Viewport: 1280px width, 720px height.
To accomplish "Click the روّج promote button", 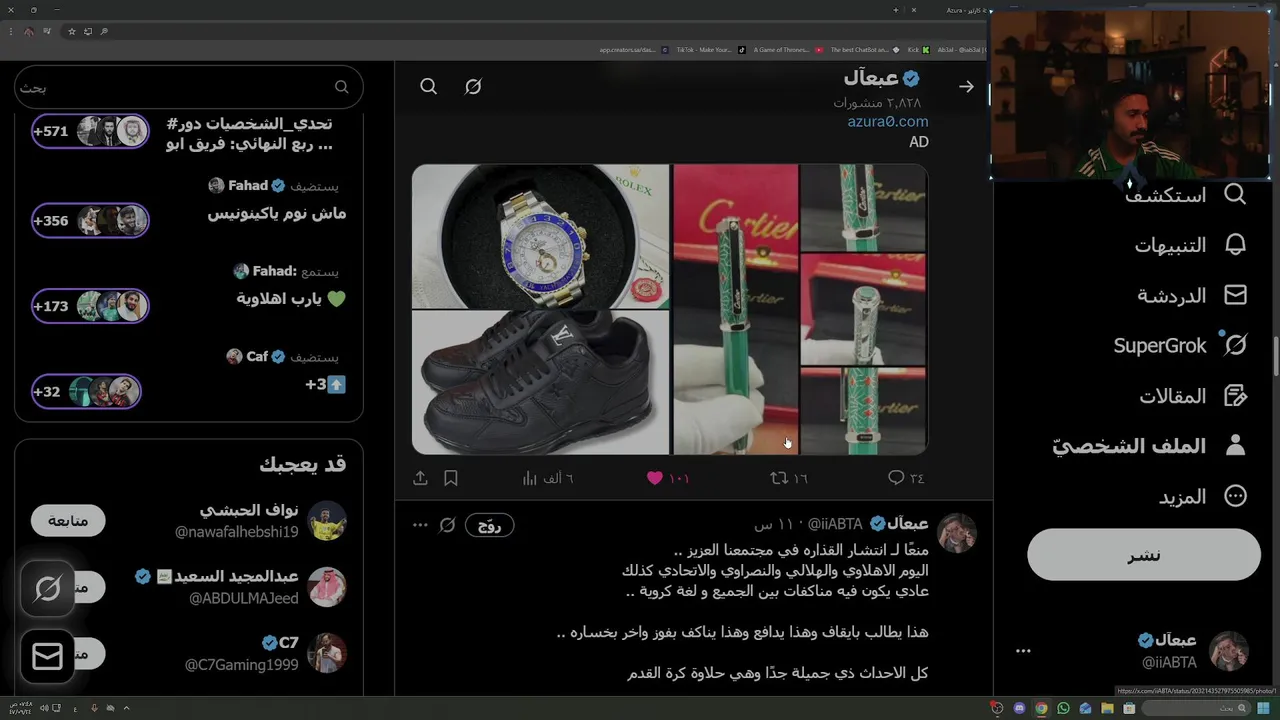I will [x=489, y=525].
